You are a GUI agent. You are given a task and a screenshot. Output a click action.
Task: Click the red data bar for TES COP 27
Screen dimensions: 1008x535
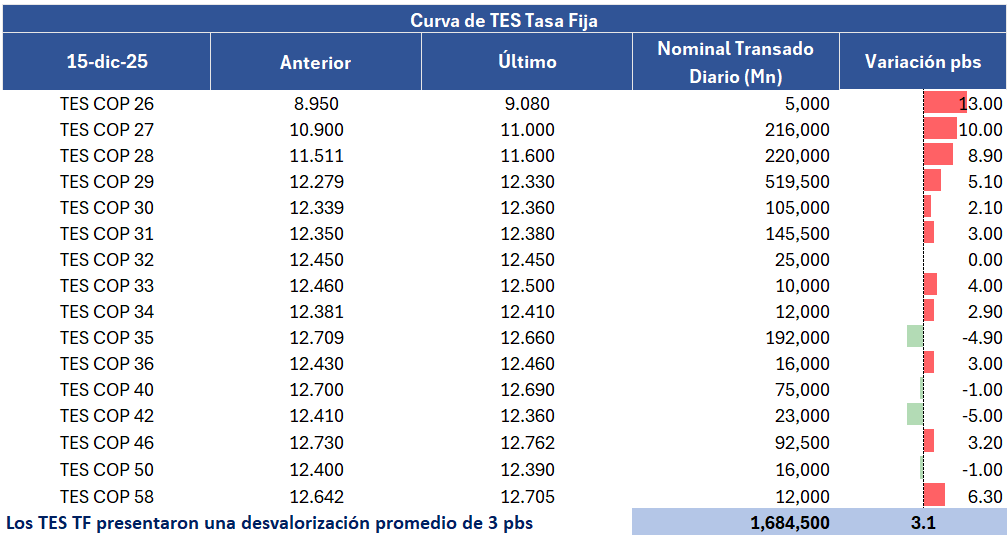(939, 129)
